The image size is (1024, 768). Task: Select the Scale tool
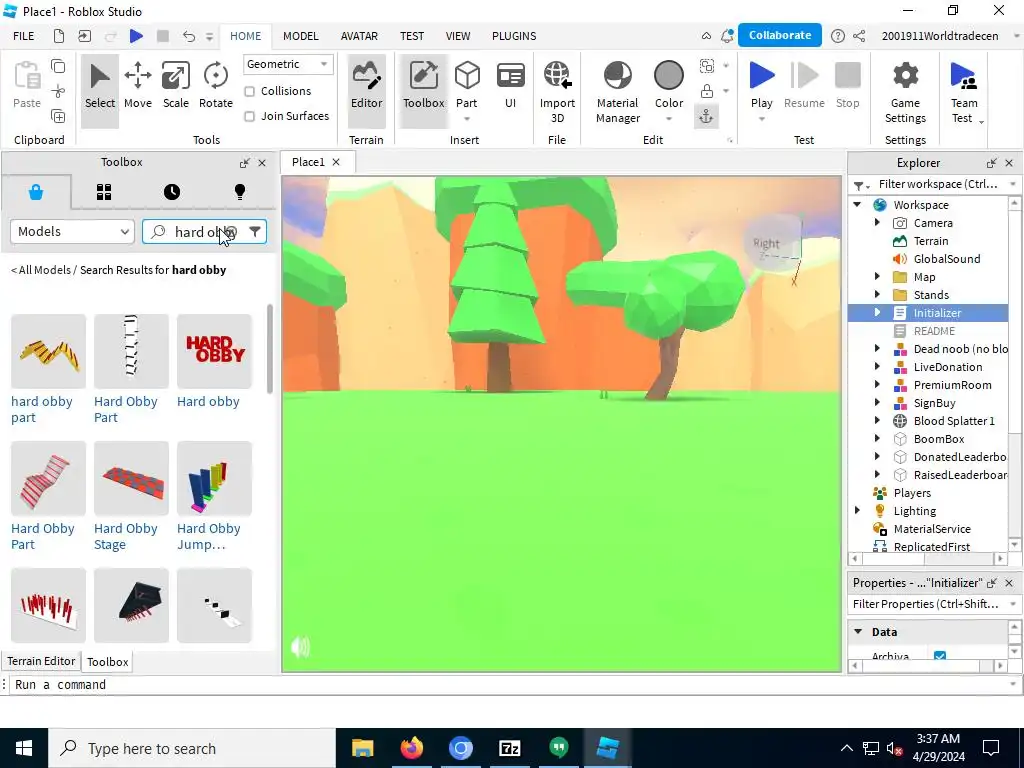tap(176, 86)
